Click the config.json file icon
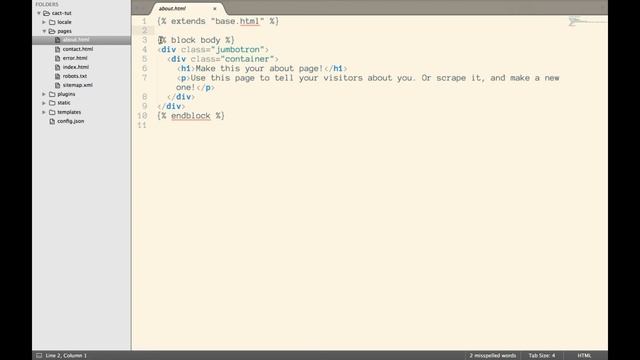Image resolution: width=640 pixels, height=360 pixels. click(52, 121)
